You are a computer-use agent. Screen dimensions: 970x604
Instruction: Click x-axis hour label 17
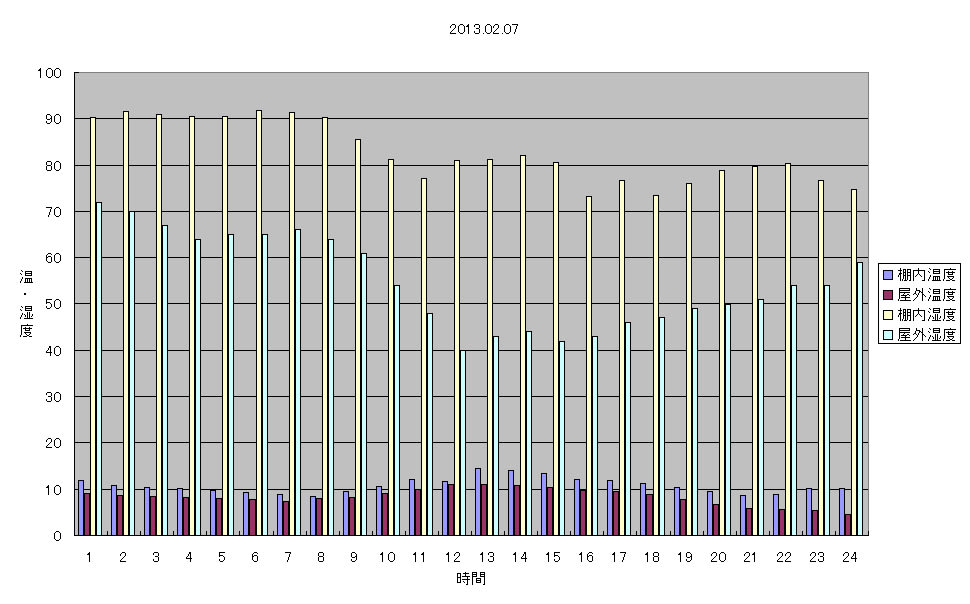[x=619, y=557]
